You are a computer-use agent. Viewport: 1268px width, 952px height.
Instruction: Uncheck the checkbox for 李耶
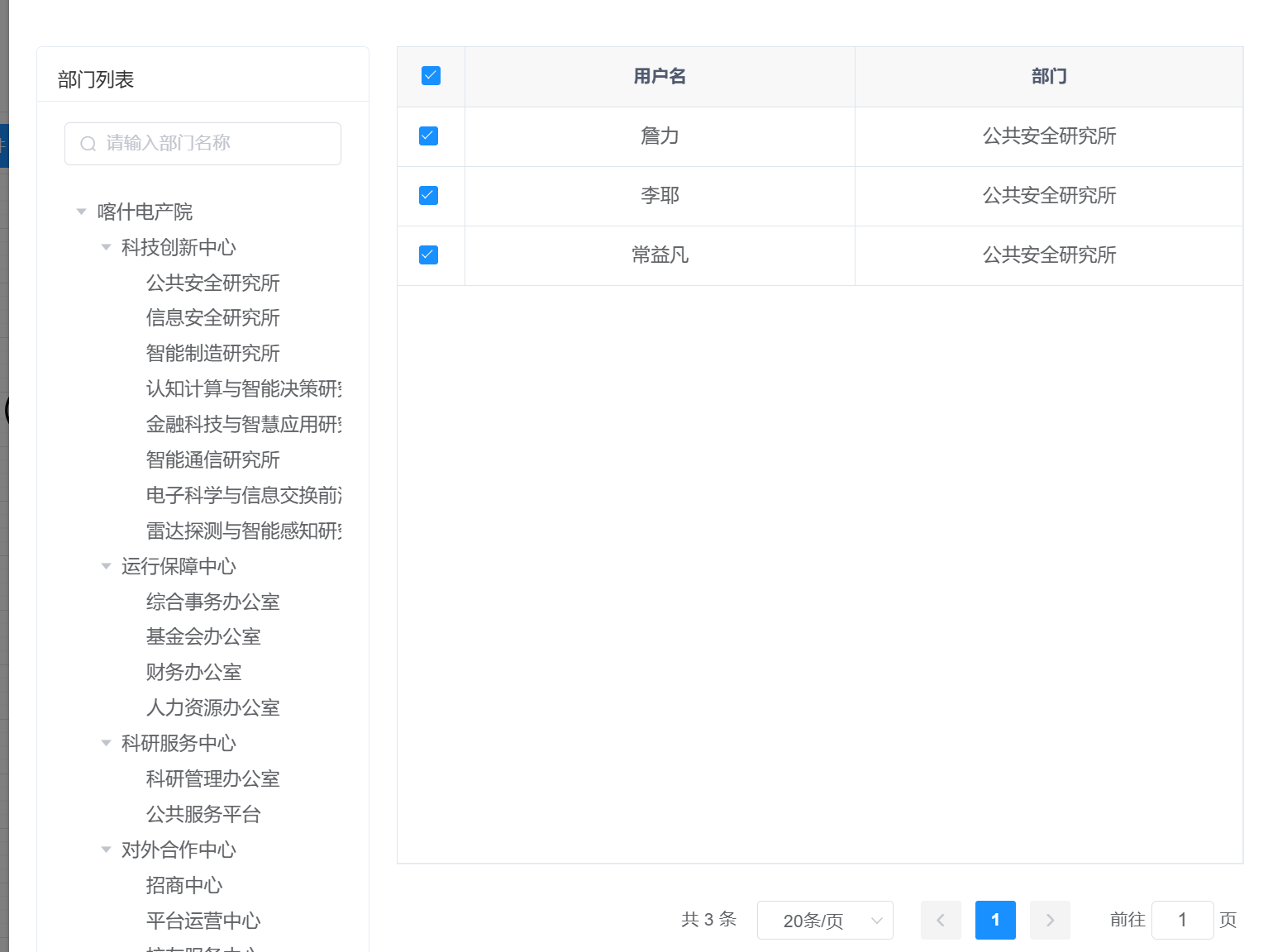click(x=428, y=195)
